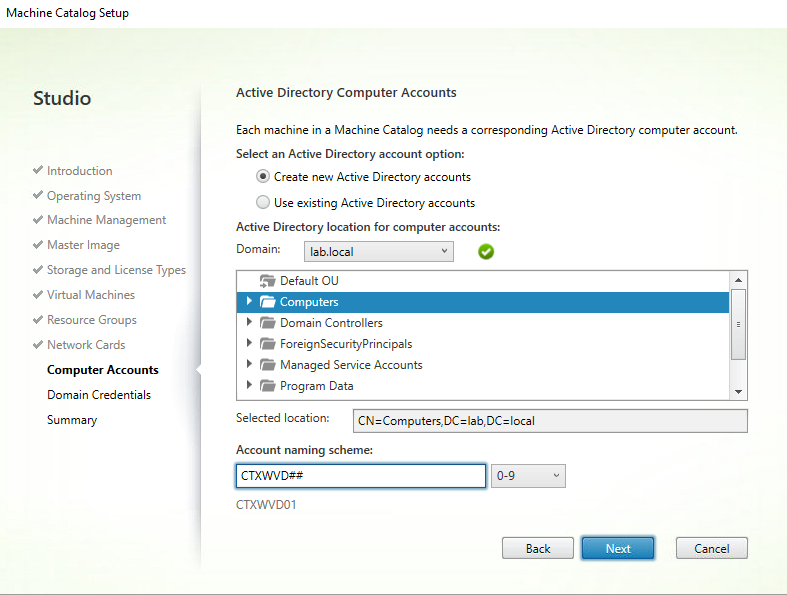Select the Computers container row
The height and width of the screenshot is (595, 787).
coord(482,302)
